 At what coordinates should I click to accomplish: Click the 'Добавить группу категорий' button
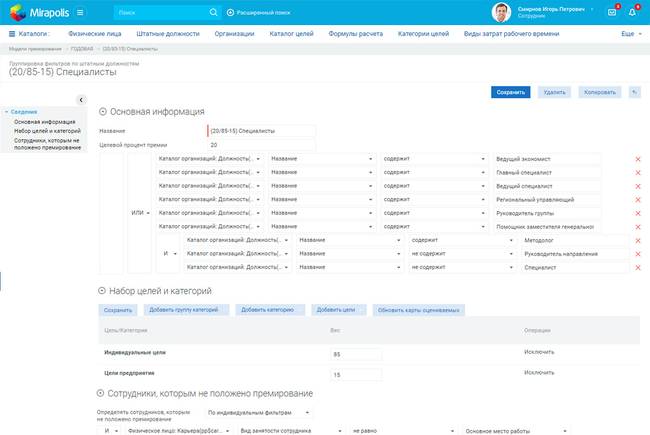[184, 310]
